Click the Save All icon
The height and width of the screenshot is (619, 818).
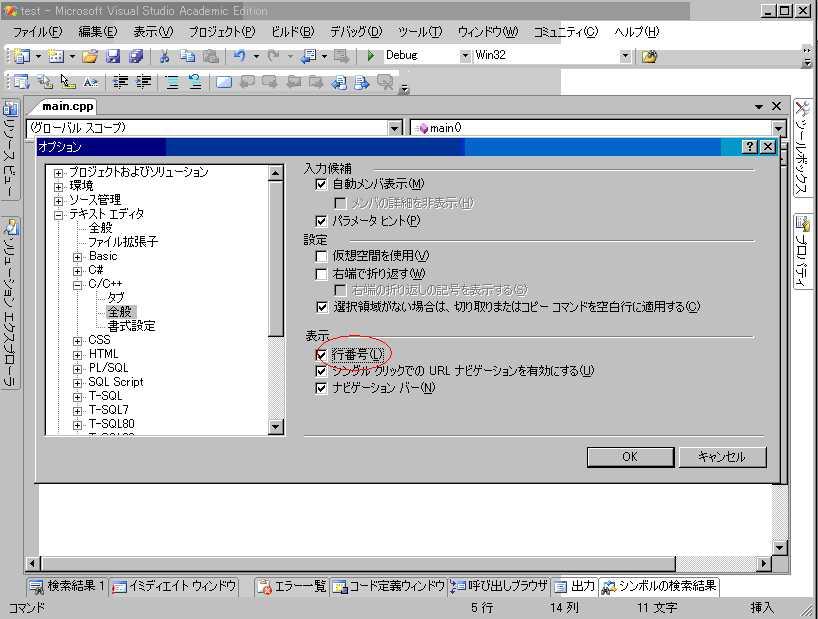click(x=135, y=56)
